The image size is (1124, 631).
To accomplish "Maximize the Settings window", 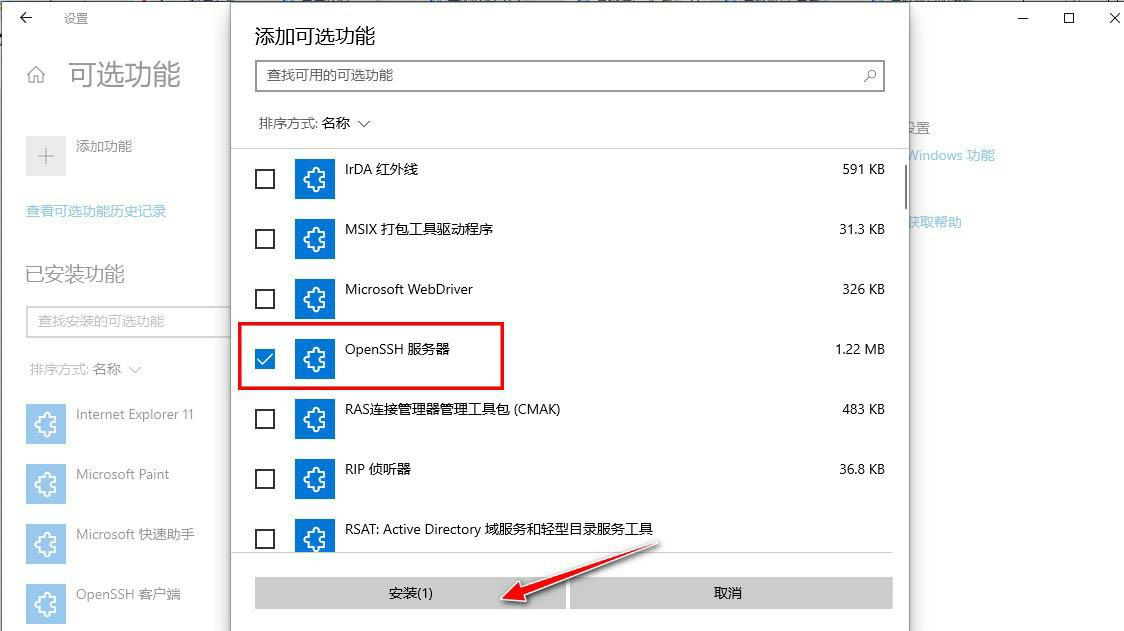I will (x=1069, y=18).
